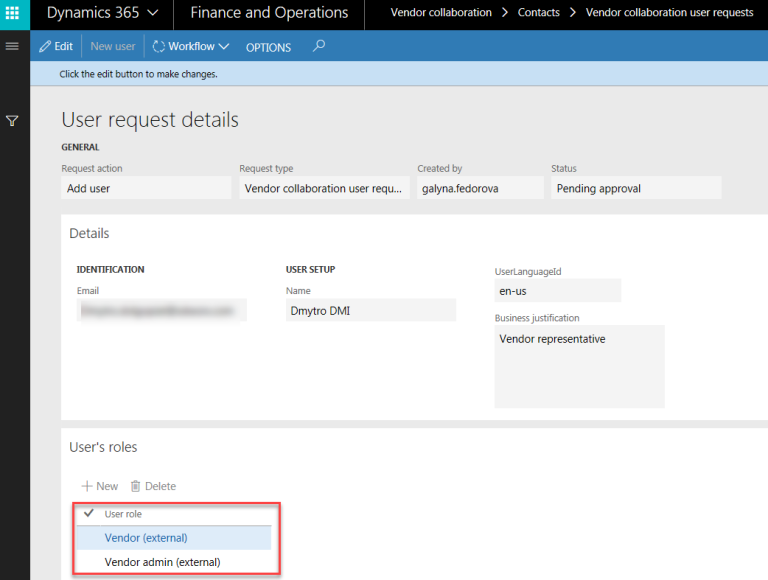Open the OPTIONS tab

[x=268, y=47]
